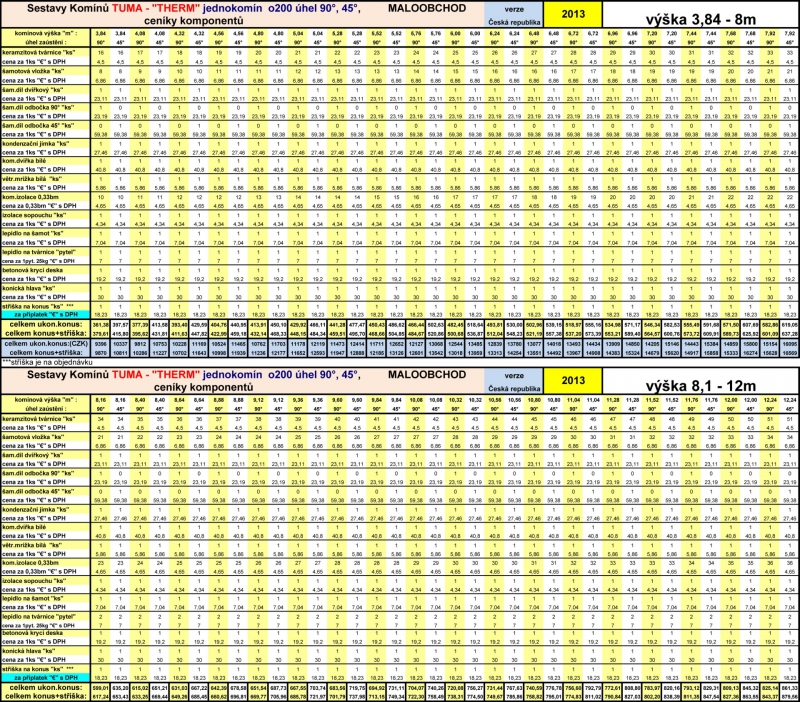Select 'šam.díl odbočka 90°' label in 3,84 - 8m table
Image resolution: width=800 pixels, height=702 pixels.
click(x=38, y=108)
